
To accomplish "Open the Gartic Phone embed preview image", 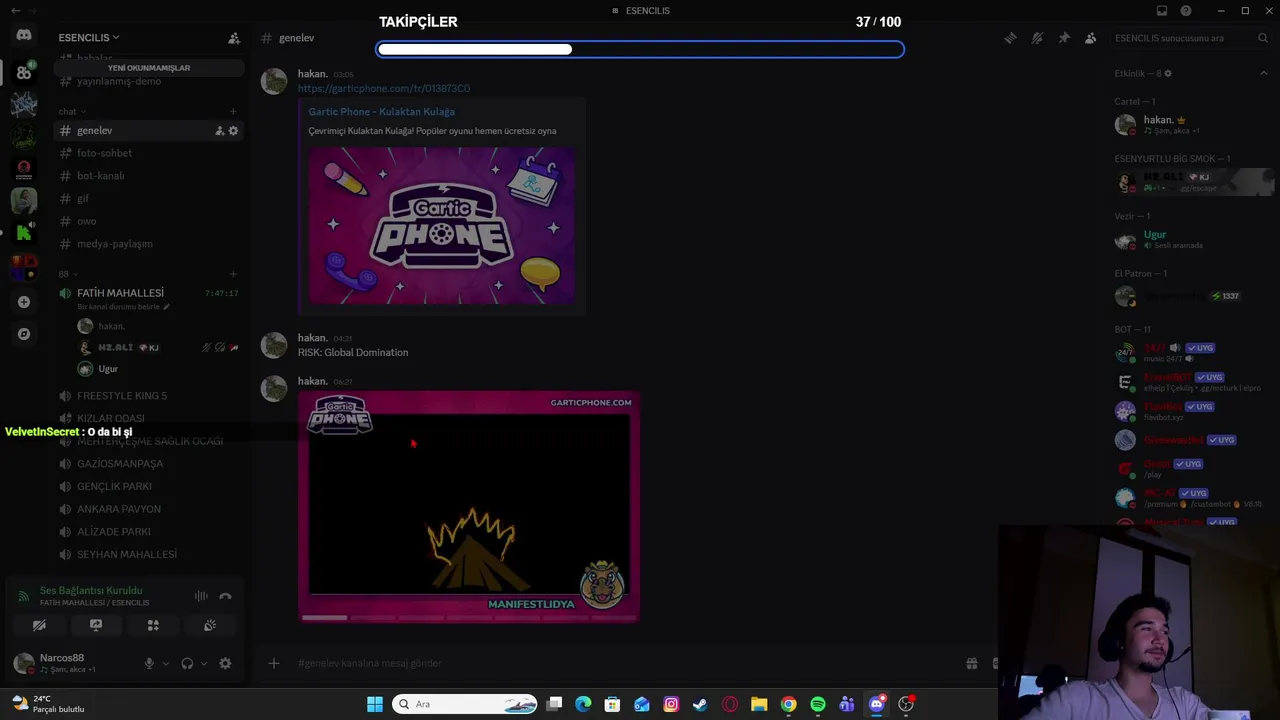I will click(x=441, y=225).
